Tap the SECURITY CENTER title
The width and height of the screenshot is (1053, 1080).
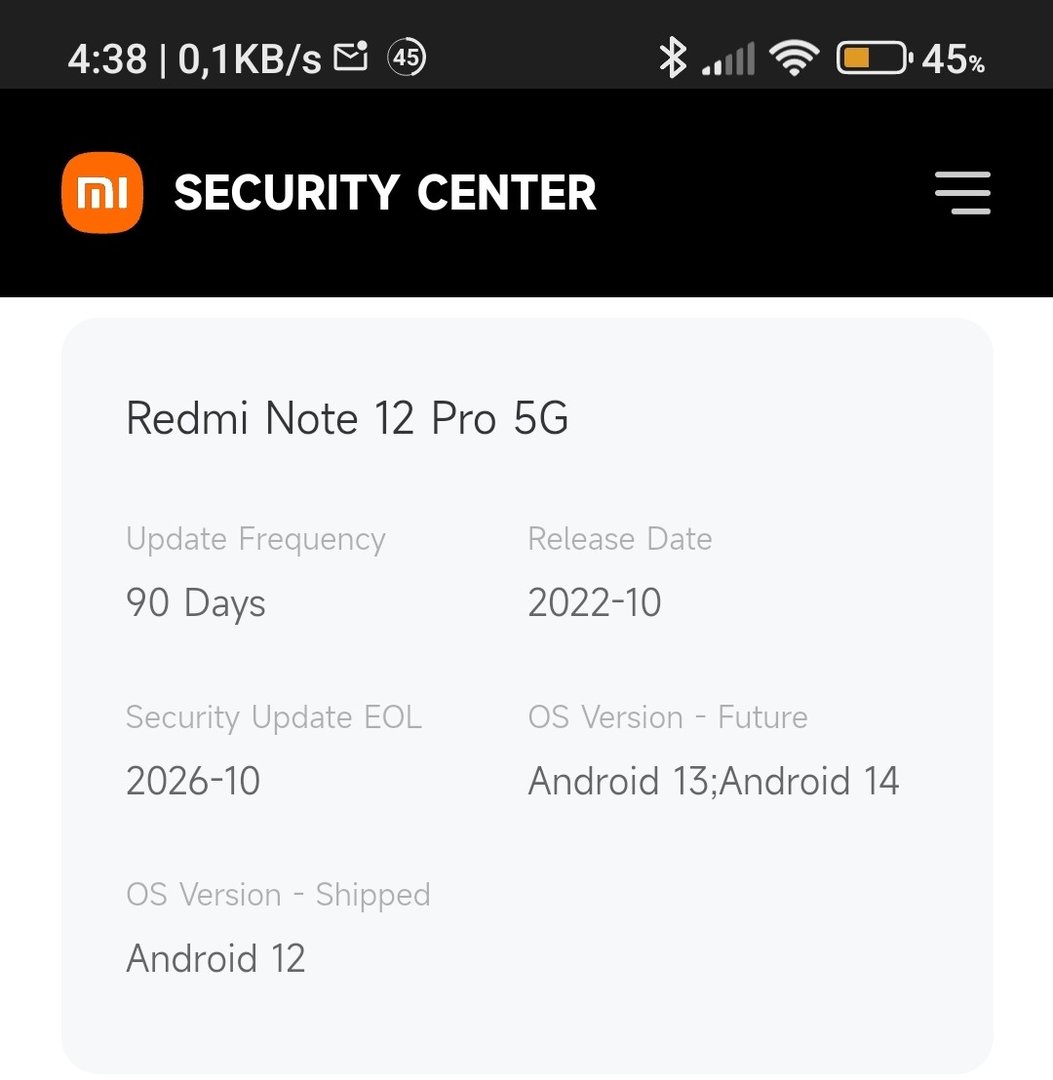click(385, 193)
